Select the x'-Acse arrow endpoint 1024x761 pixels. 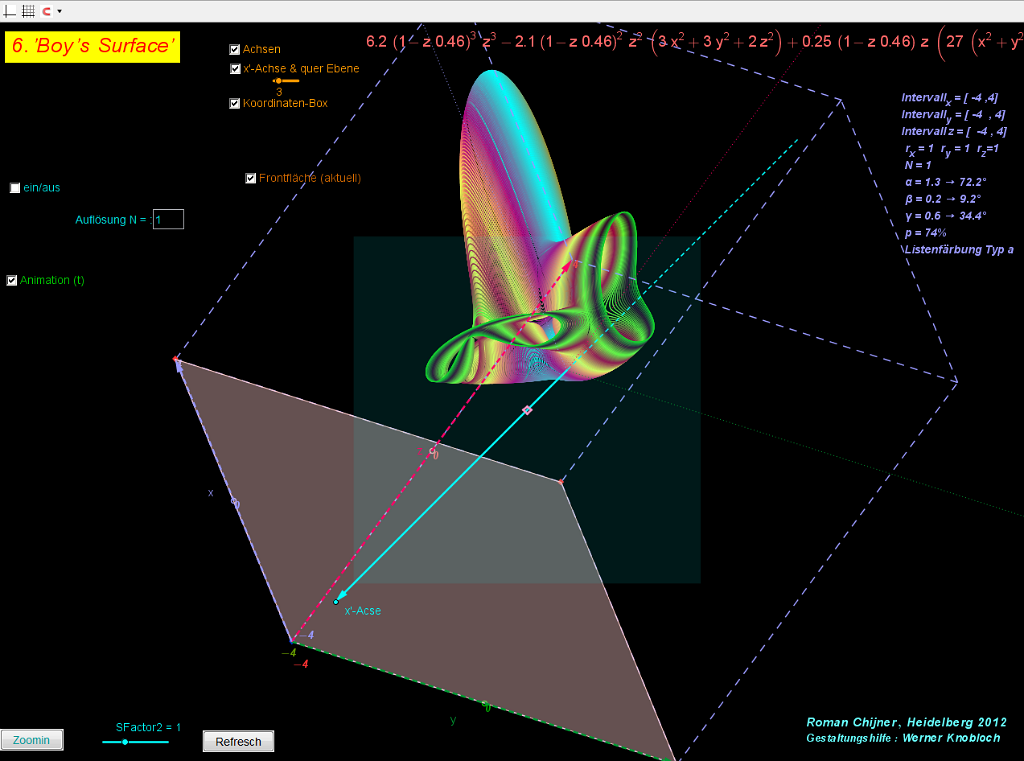coord(336,601)
